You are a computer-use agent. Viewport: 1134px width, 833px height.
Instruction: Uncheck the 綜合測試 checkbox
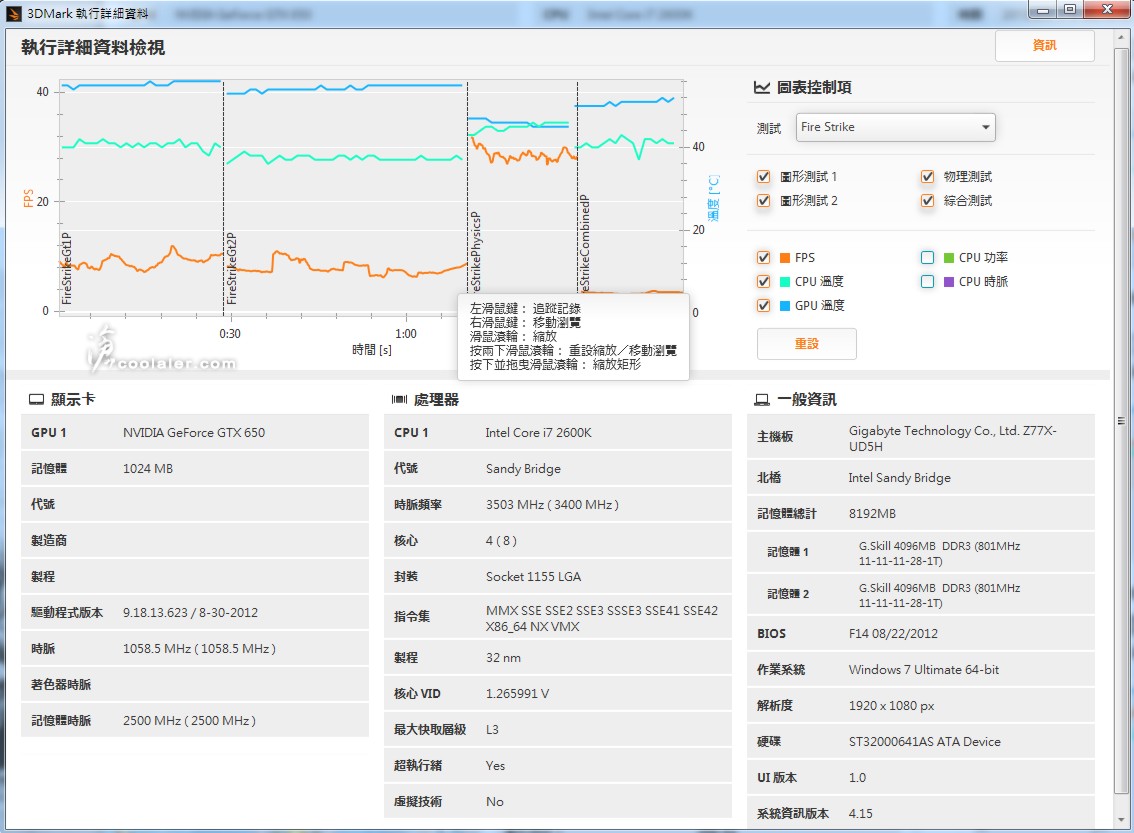927,200
